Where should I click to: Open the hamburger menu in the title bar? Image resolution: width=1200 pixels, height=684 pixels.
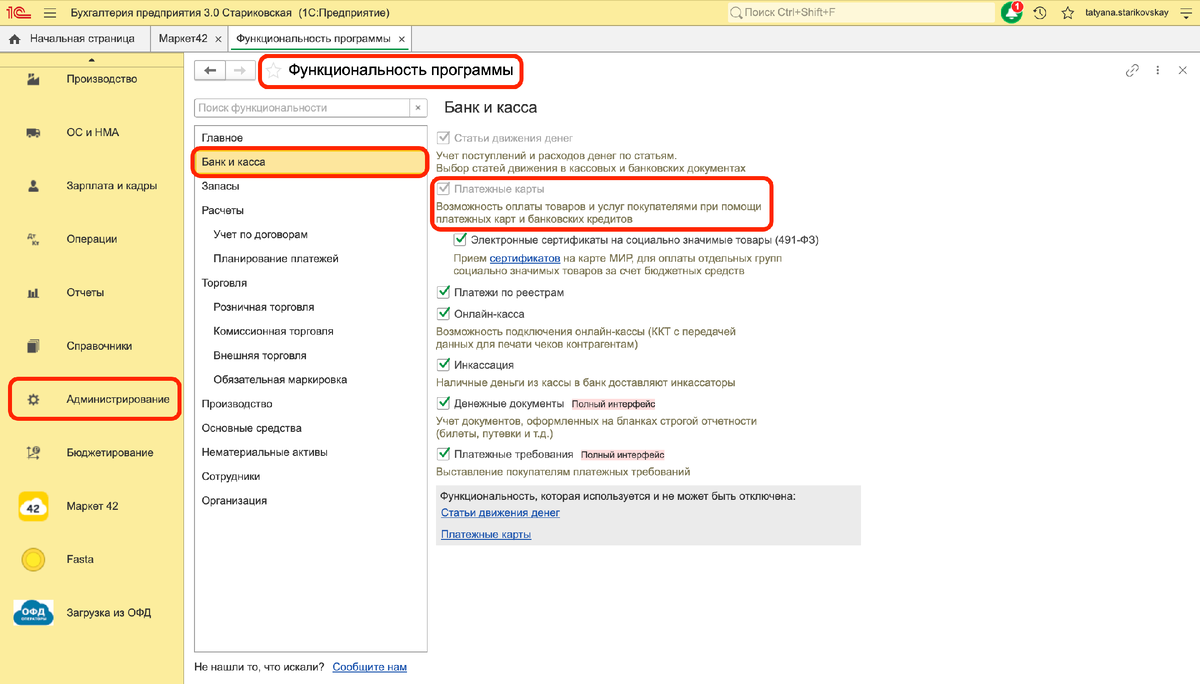pos(50,12)
